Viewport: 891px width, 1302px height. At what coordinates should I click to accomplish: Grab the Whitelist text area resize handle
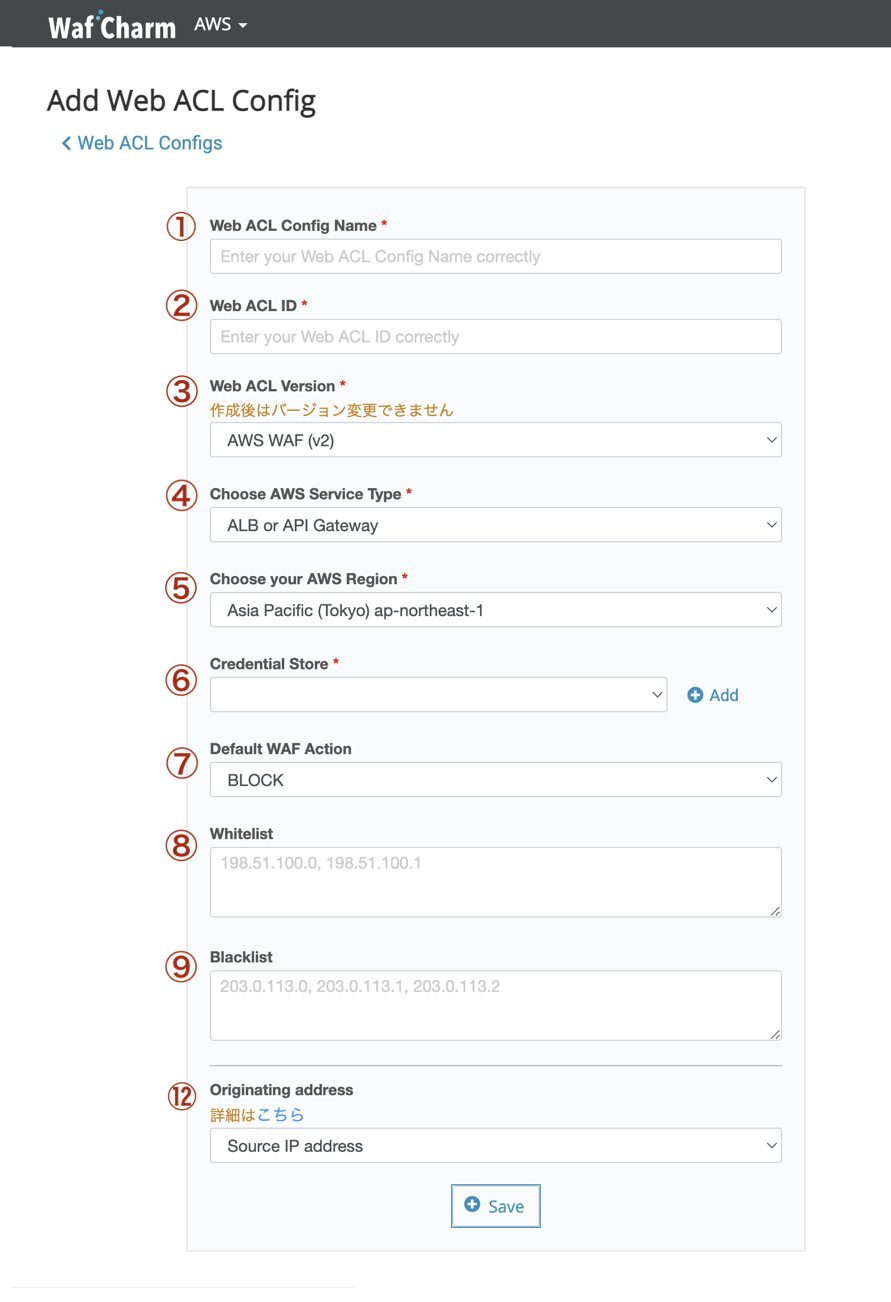pos(775,911)
